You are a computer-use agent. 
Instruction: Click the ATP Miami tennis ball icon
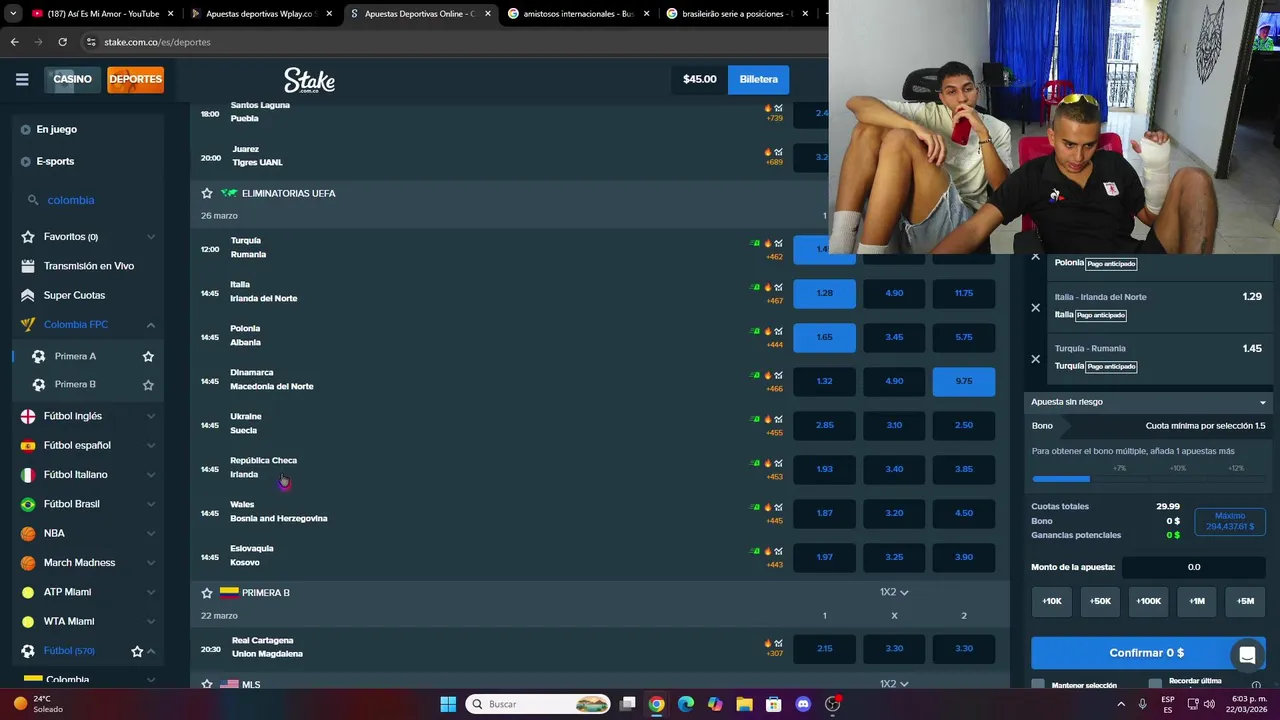[x=28, y=592]
